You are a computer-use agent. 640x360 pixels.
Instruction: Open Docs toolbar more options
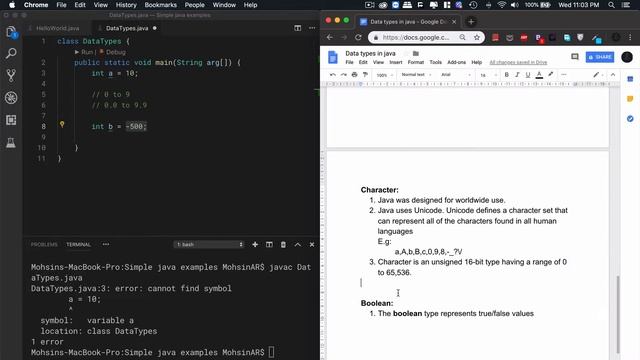564,75
